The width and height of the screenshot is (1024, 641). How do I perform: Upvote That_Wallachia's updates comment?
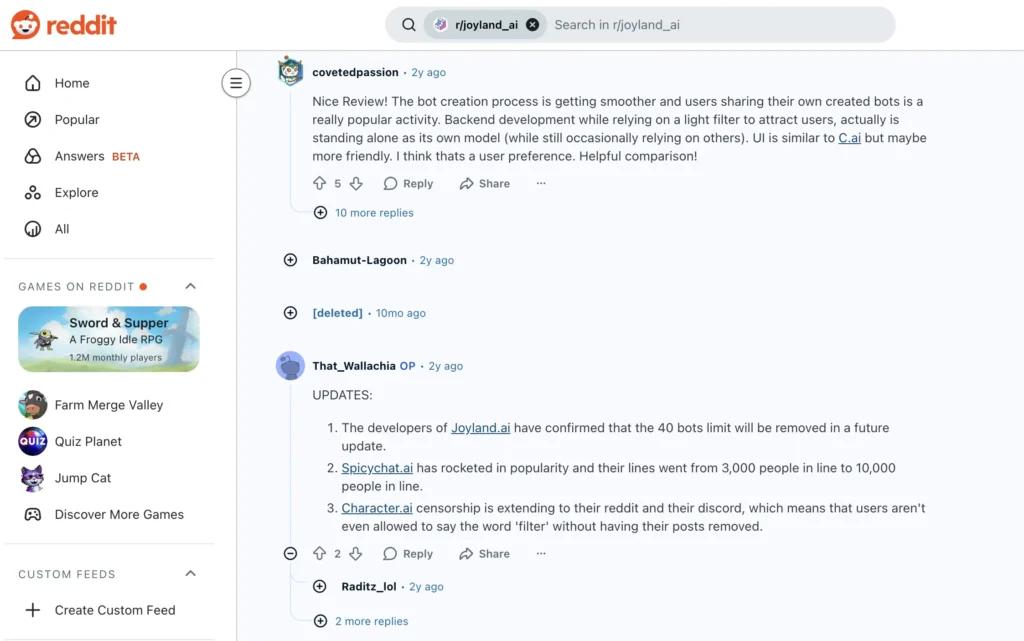[x=320, y=554]
